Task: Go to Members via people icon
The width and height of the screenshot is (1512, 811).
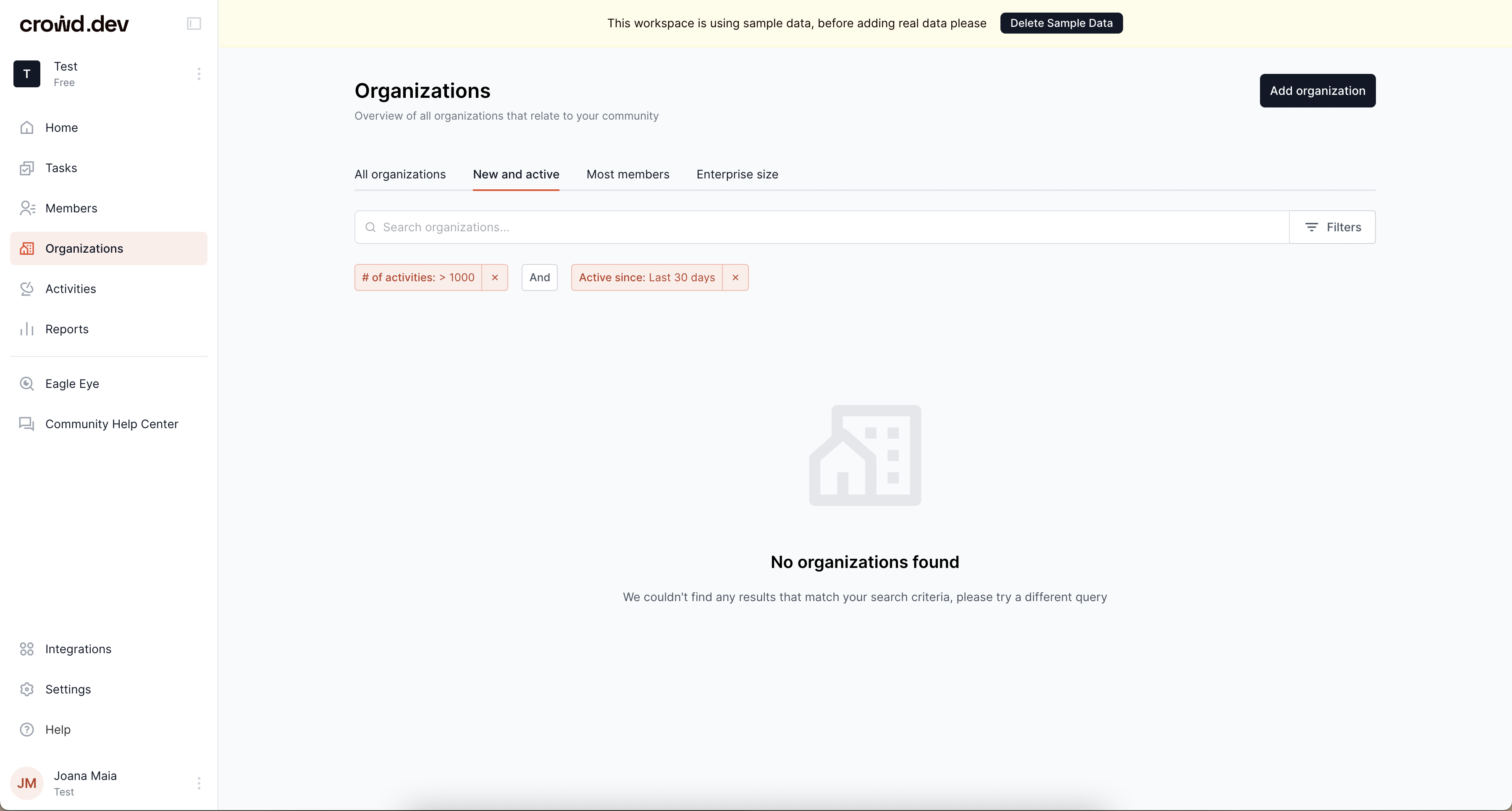Action: pyautogui.click(x=27, y=208)
